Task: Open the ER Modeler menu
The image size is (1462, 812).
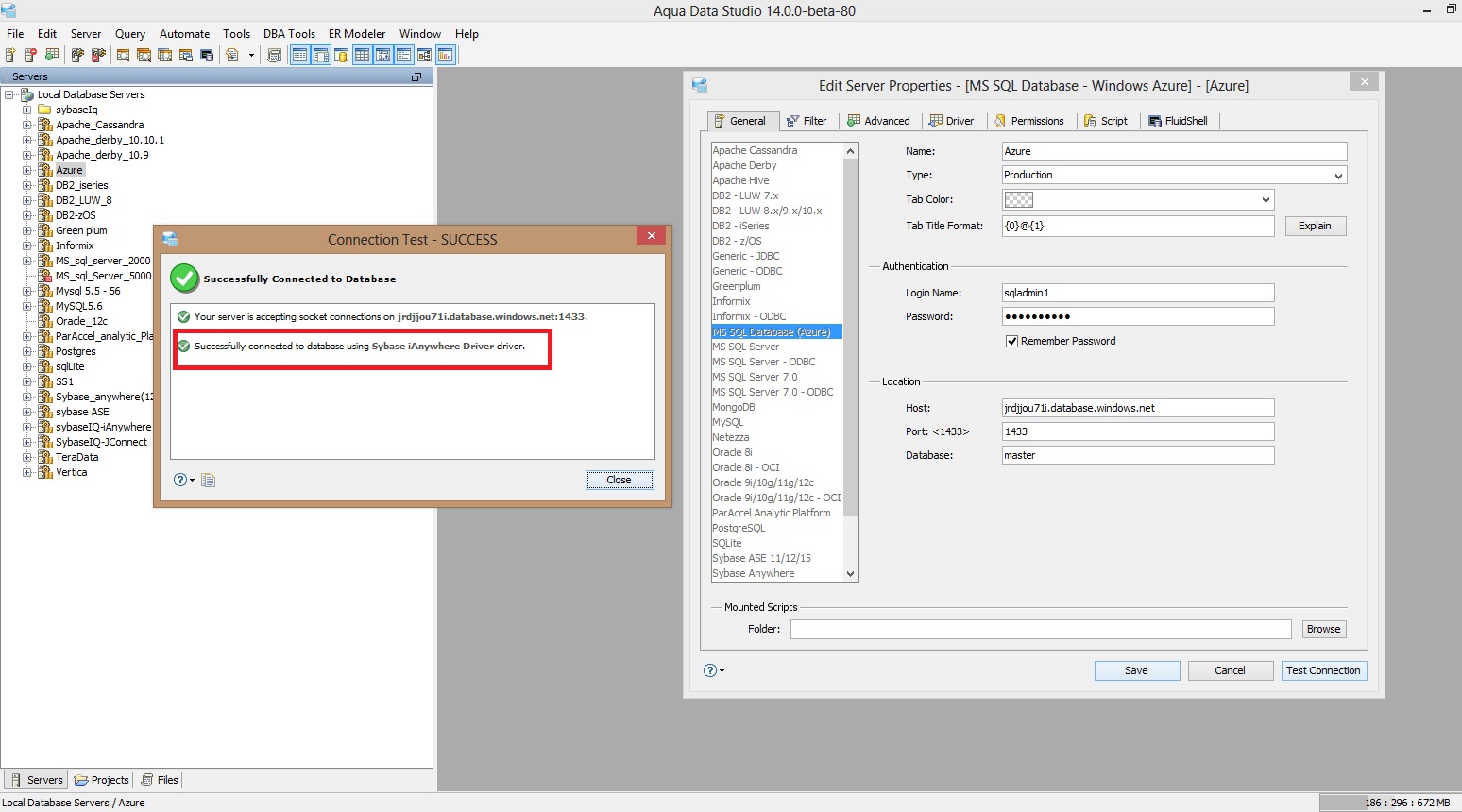Action: [357, 33]
